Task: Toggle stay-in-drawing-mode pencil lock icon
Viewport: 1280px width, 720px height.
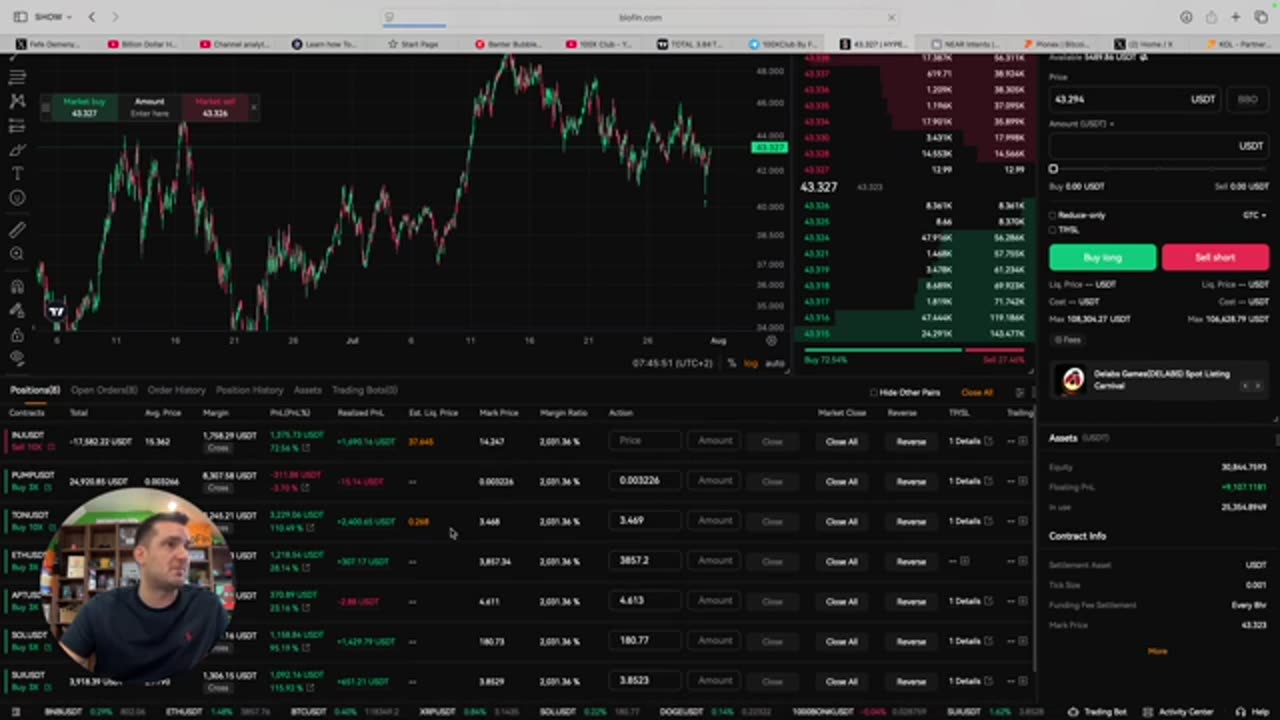Action: (17, 310)
